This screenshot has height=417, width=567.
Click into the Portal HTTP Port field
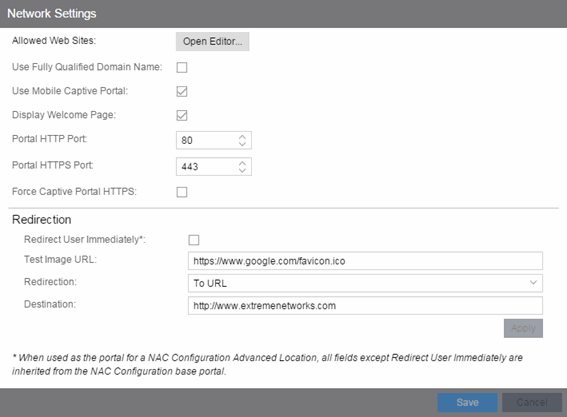[207, 140]
